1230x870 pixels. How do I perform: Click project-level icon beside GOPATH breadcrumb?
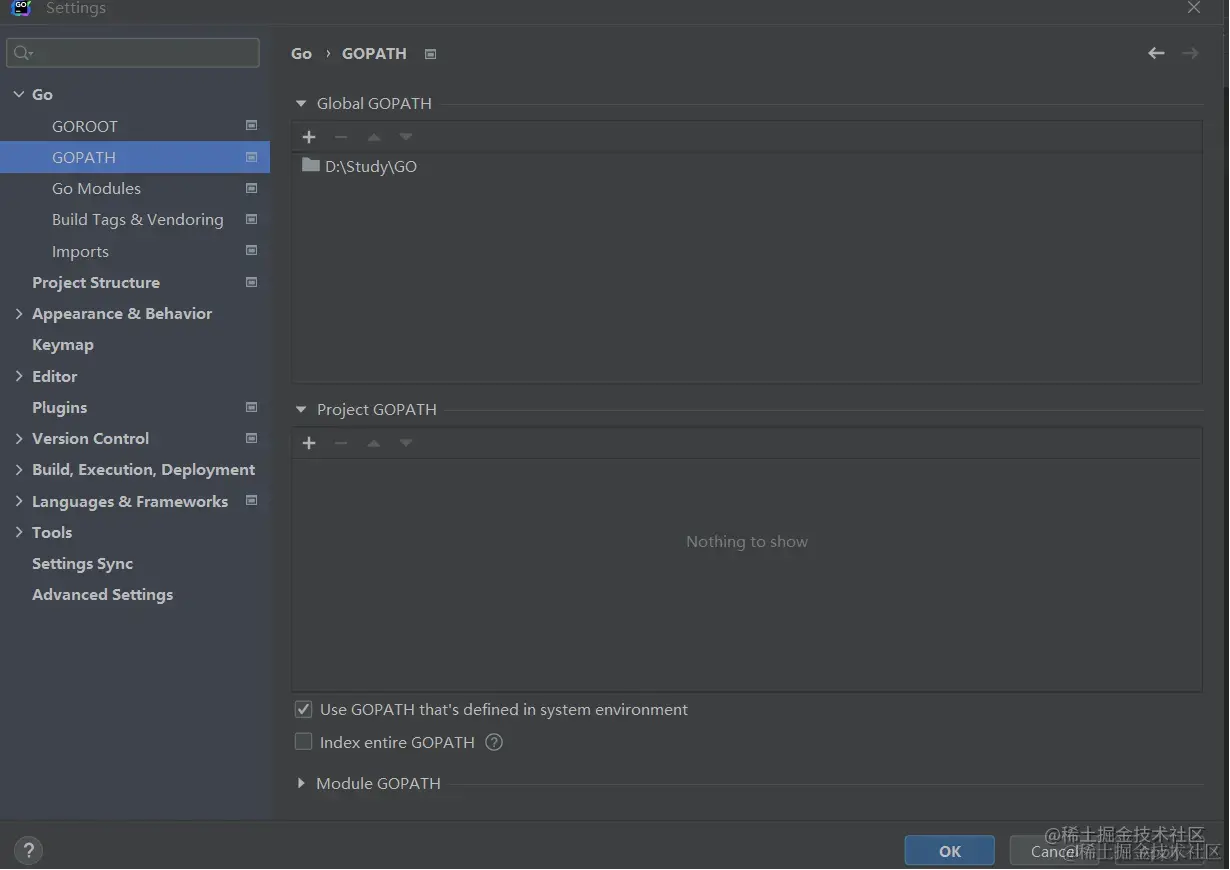(430, 54)
